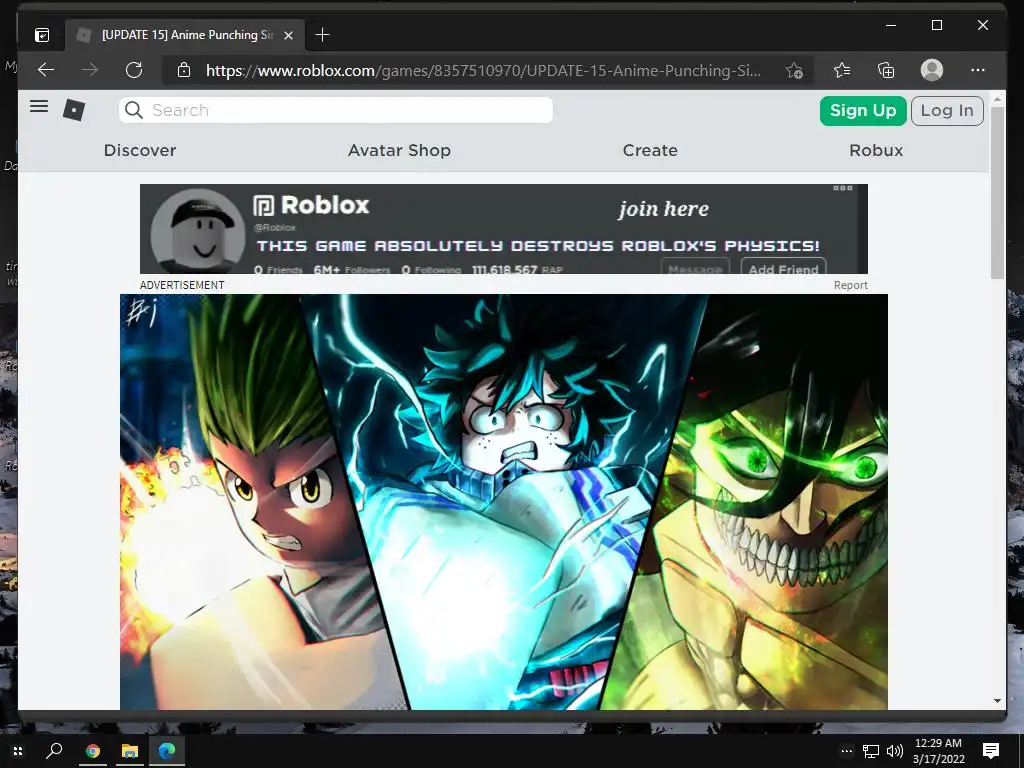Open Google Chrome from taskbar
1024x768 pixels.
[x=93, y=751]
